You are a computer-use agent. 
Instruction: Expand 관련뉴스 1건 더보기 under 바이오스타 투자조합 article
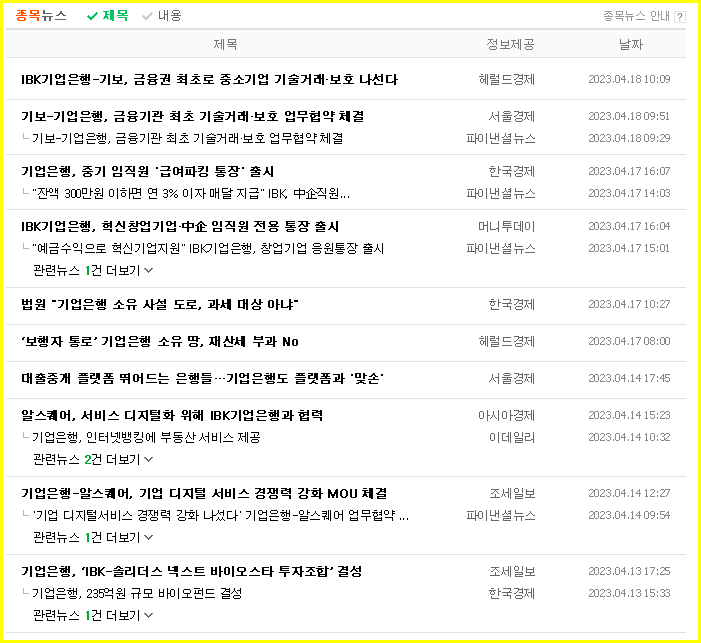pos(93,615)
